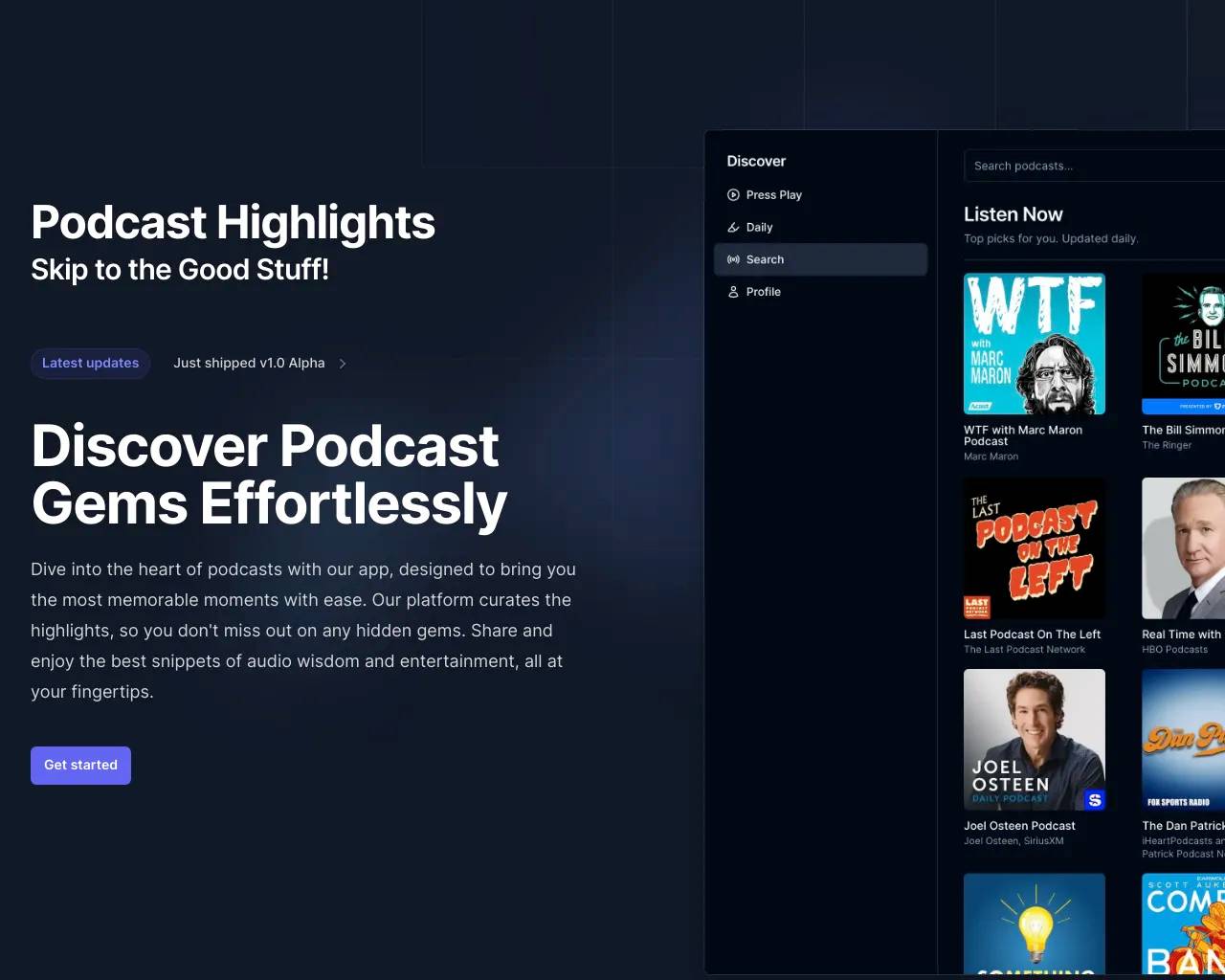
Task: Click the Latest updates badge
Action: click(x=90, y=364)
